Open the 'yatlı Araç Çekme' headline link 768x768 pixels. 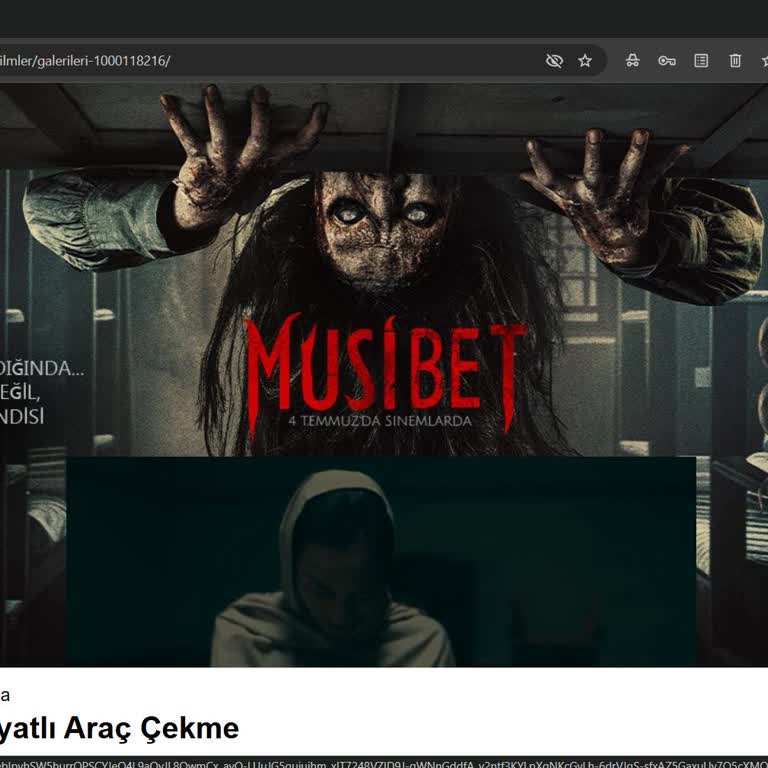[119, 728]
